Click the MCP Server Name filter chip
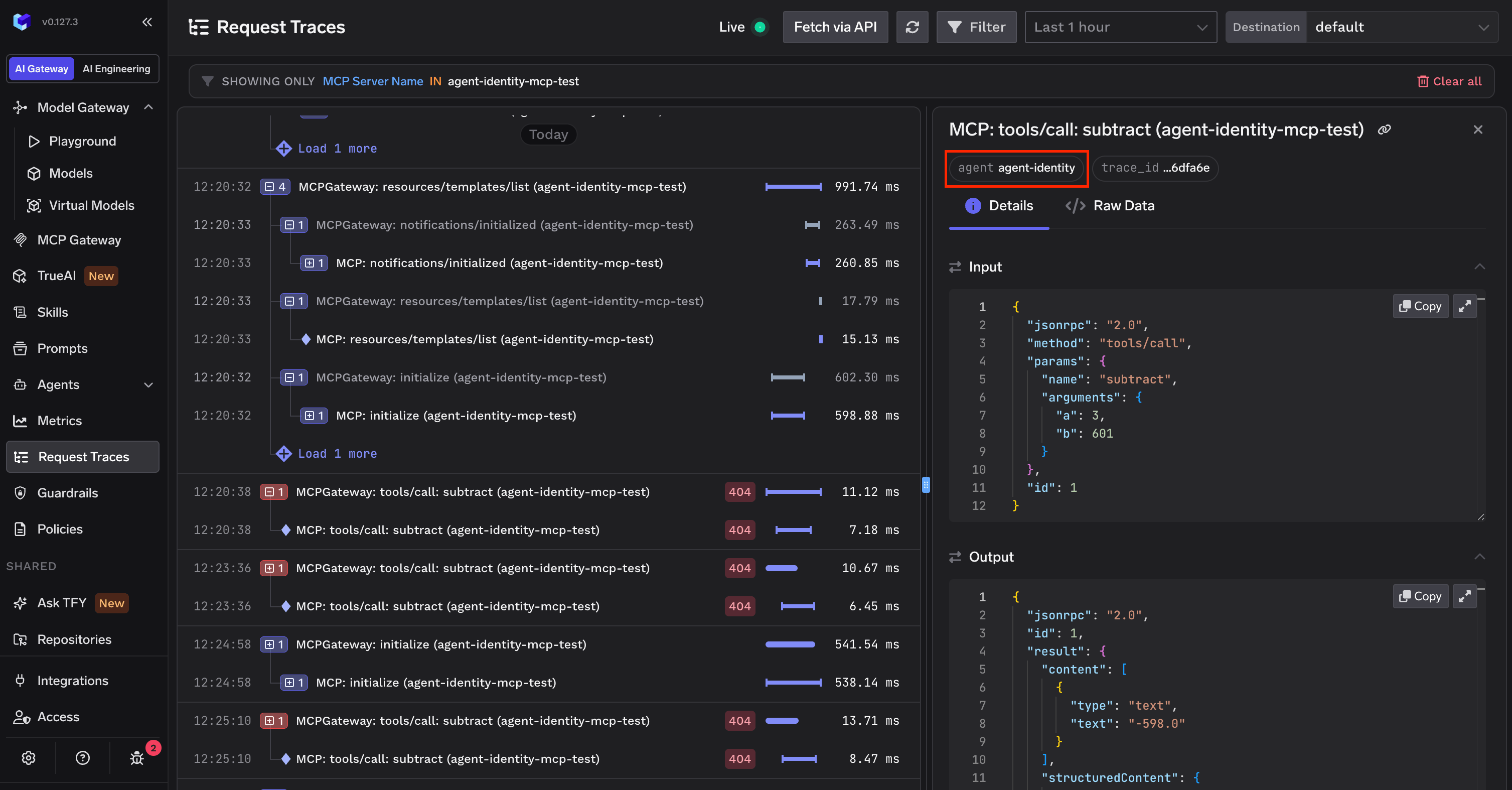1512x790 pixels. (373, 81)
